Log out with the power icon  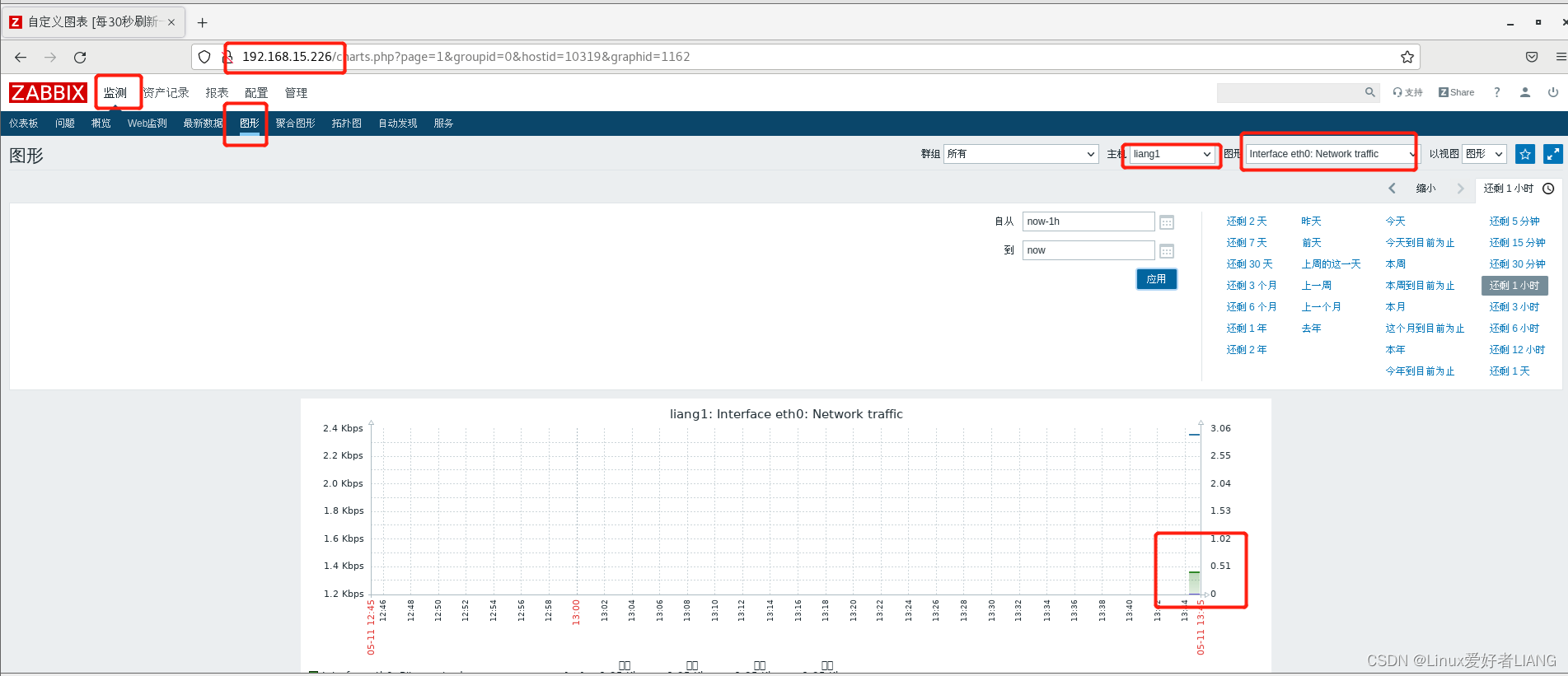pyautogui.click(x=1553, y=92)
